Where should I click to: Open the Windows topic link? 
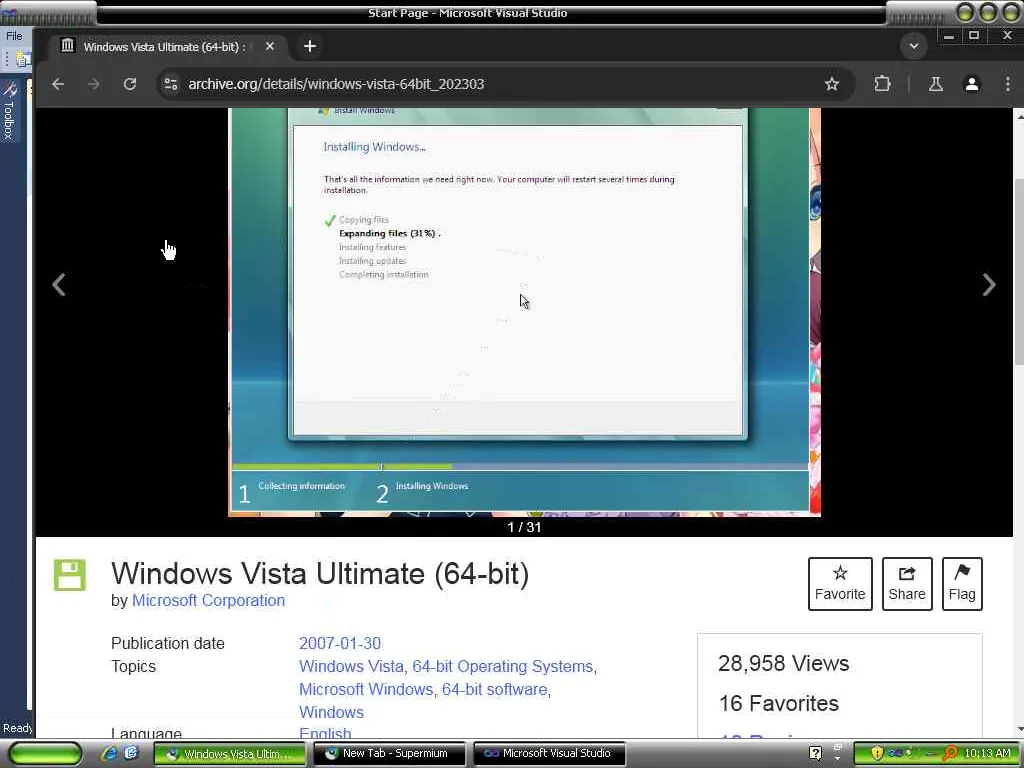331,712
